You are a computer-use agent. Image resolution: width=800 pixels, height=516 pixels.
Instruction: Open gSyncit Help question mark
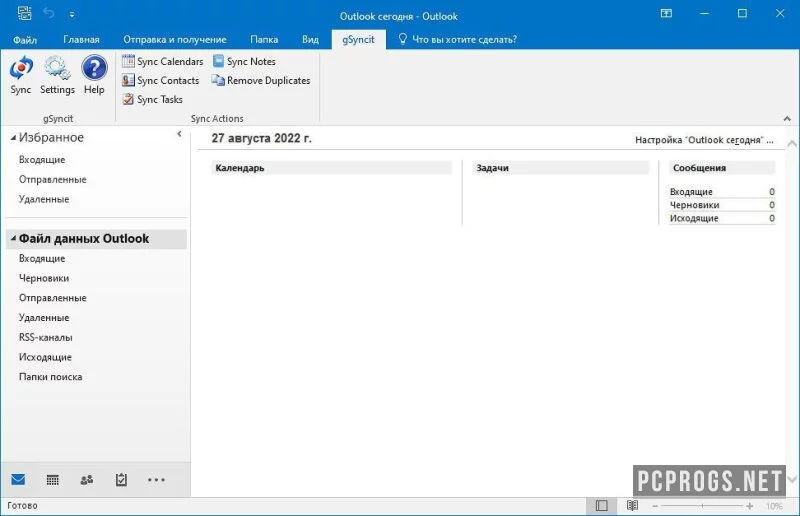point(94,76)
